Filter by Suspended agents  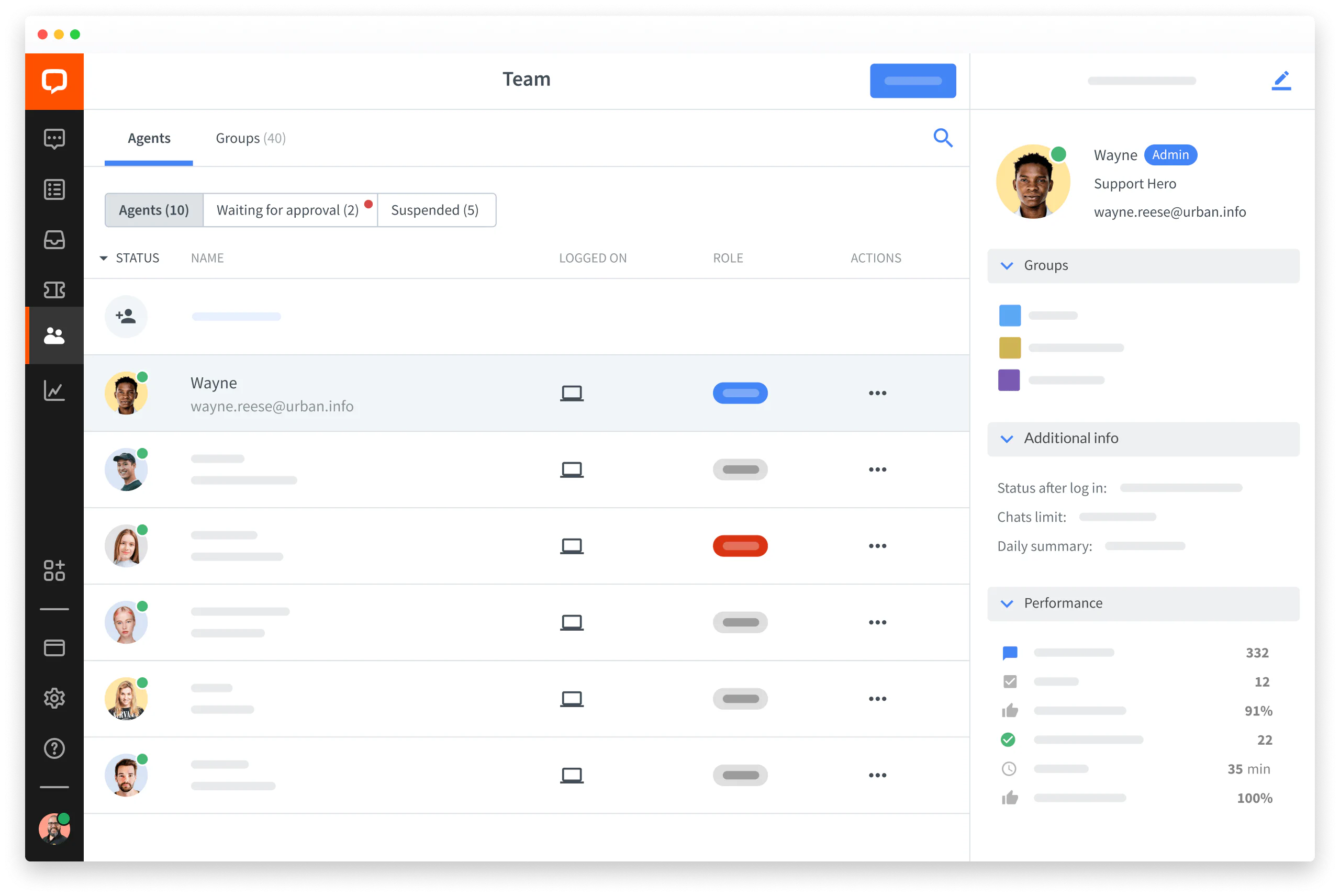click(x=435, y=210)
